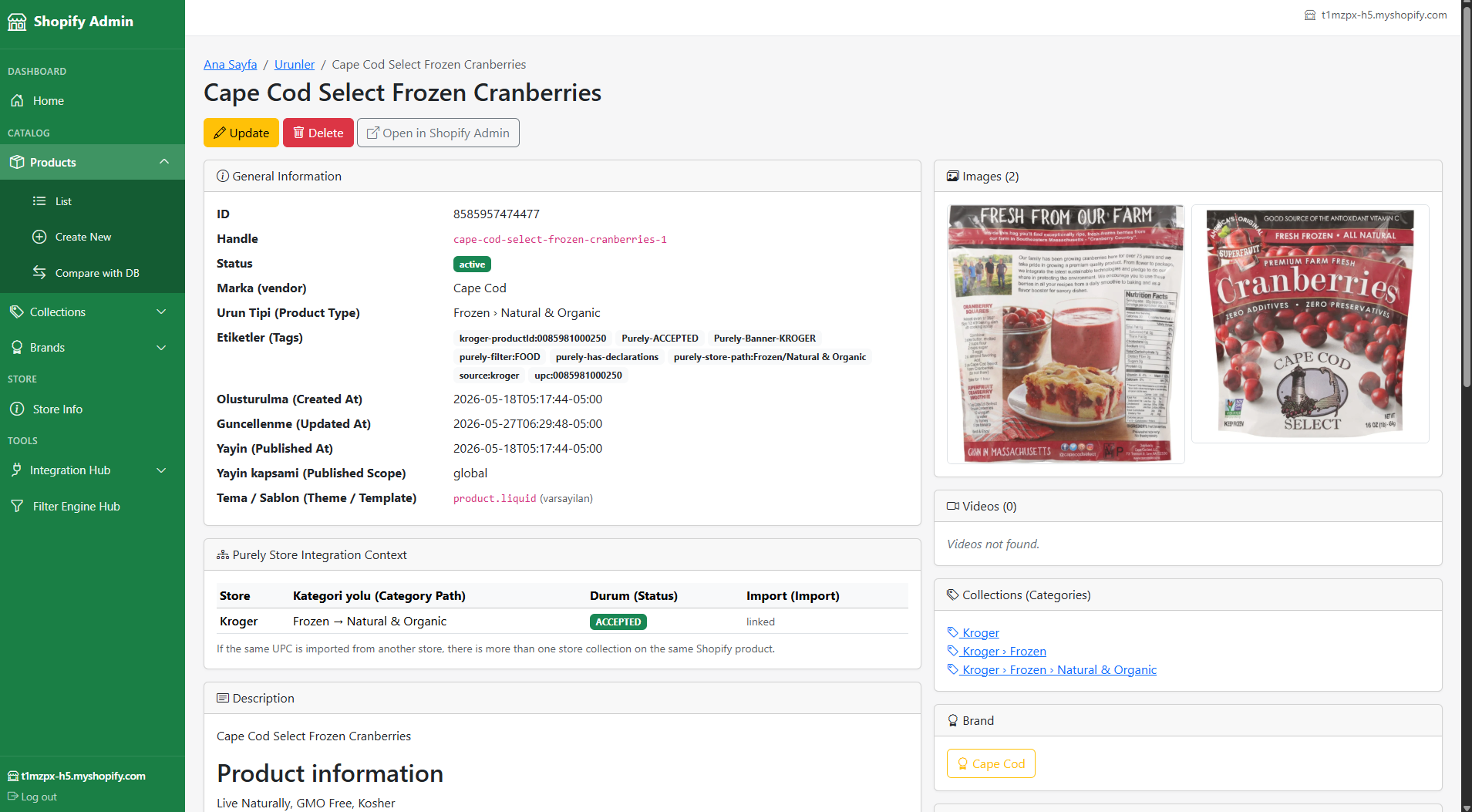The height and width of the screenshot is (812, 1472).
Task: Click the upc:0085981000250 tag
Action: point(578,375)
